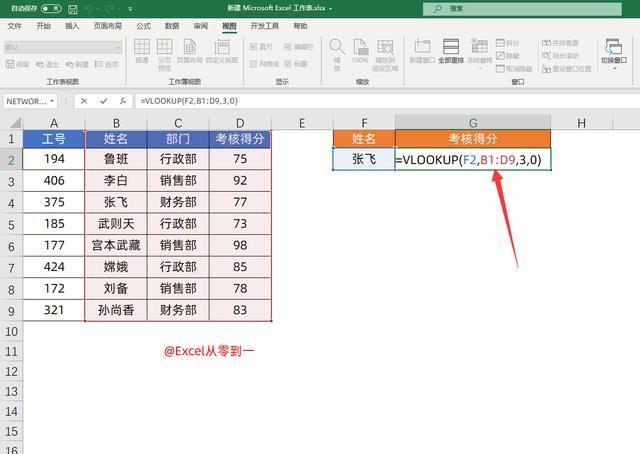Click 重设窗口位置 reset window position
This screenshot has height=454, width=640.
tap(567, 69)
